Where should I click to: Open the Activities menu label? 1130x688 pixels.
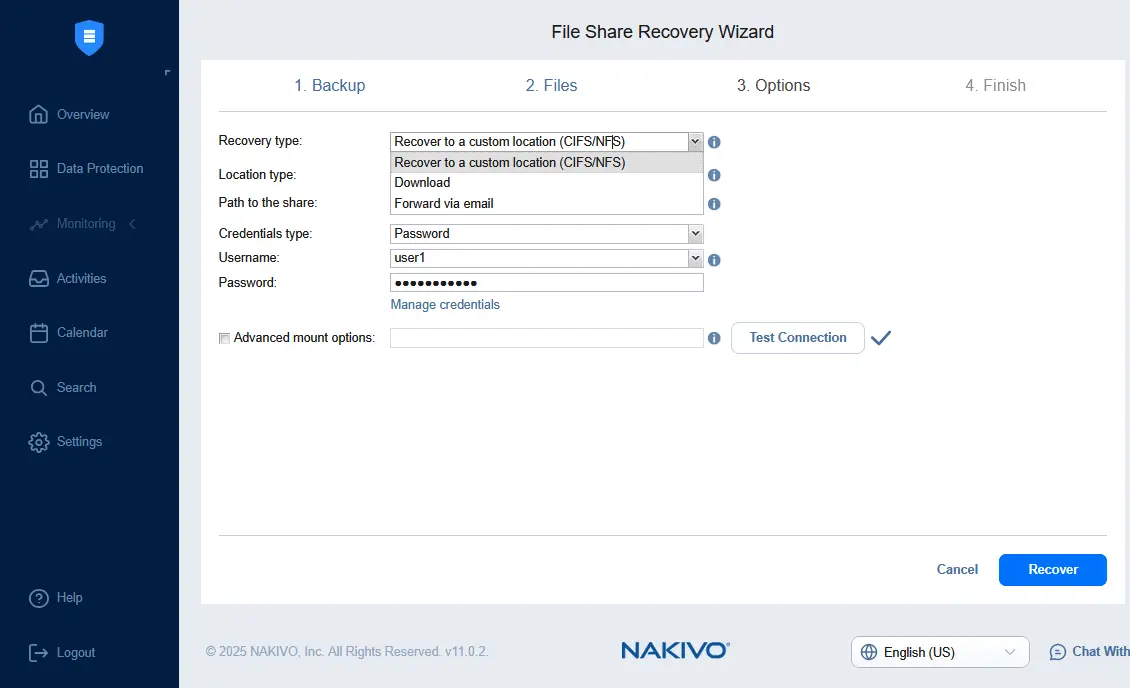(81, 279)
